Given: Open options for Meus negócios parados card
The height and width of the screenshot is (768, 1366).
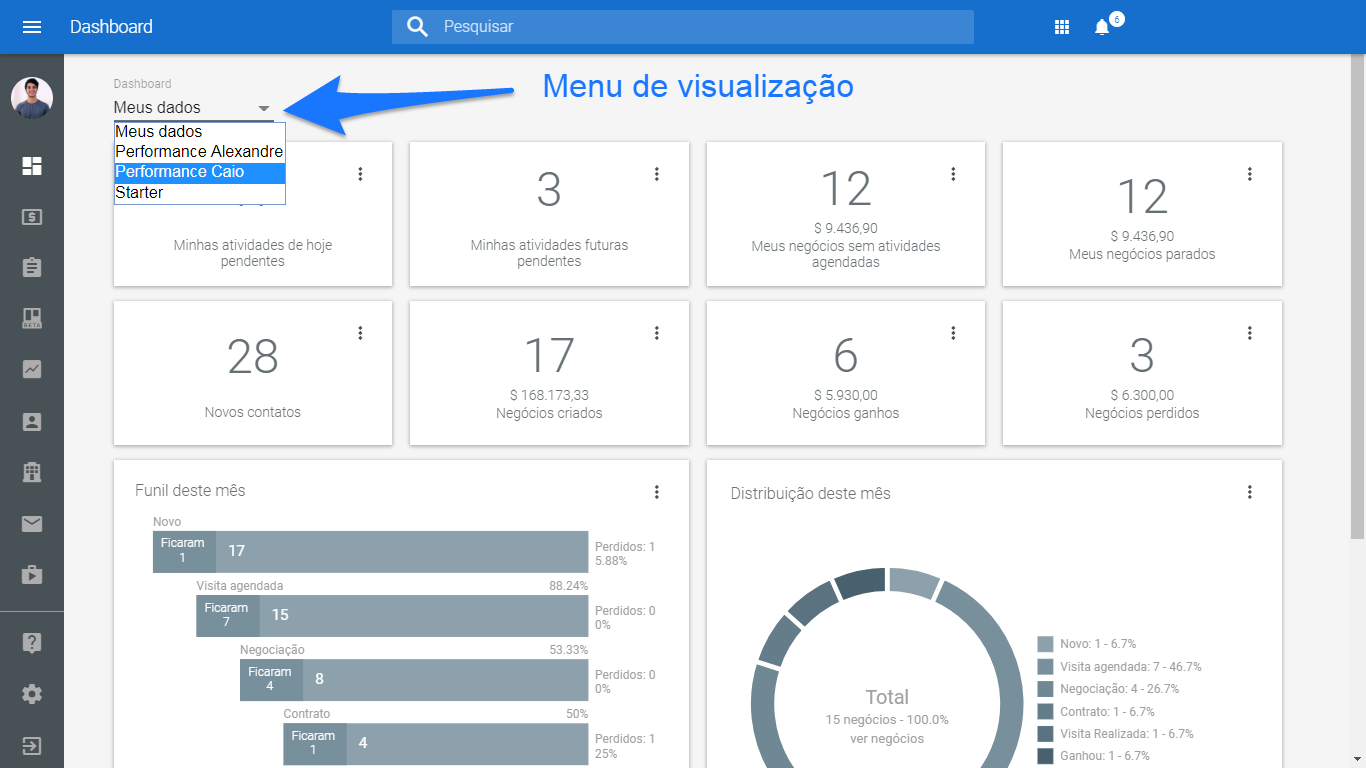Looking at the screenshot, I should pyautogui.click(x=1250, y=174).
